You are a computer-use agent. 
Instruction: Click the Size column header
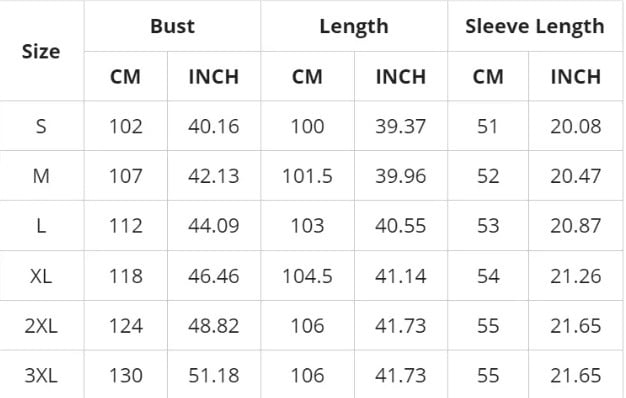click(41, 51)
